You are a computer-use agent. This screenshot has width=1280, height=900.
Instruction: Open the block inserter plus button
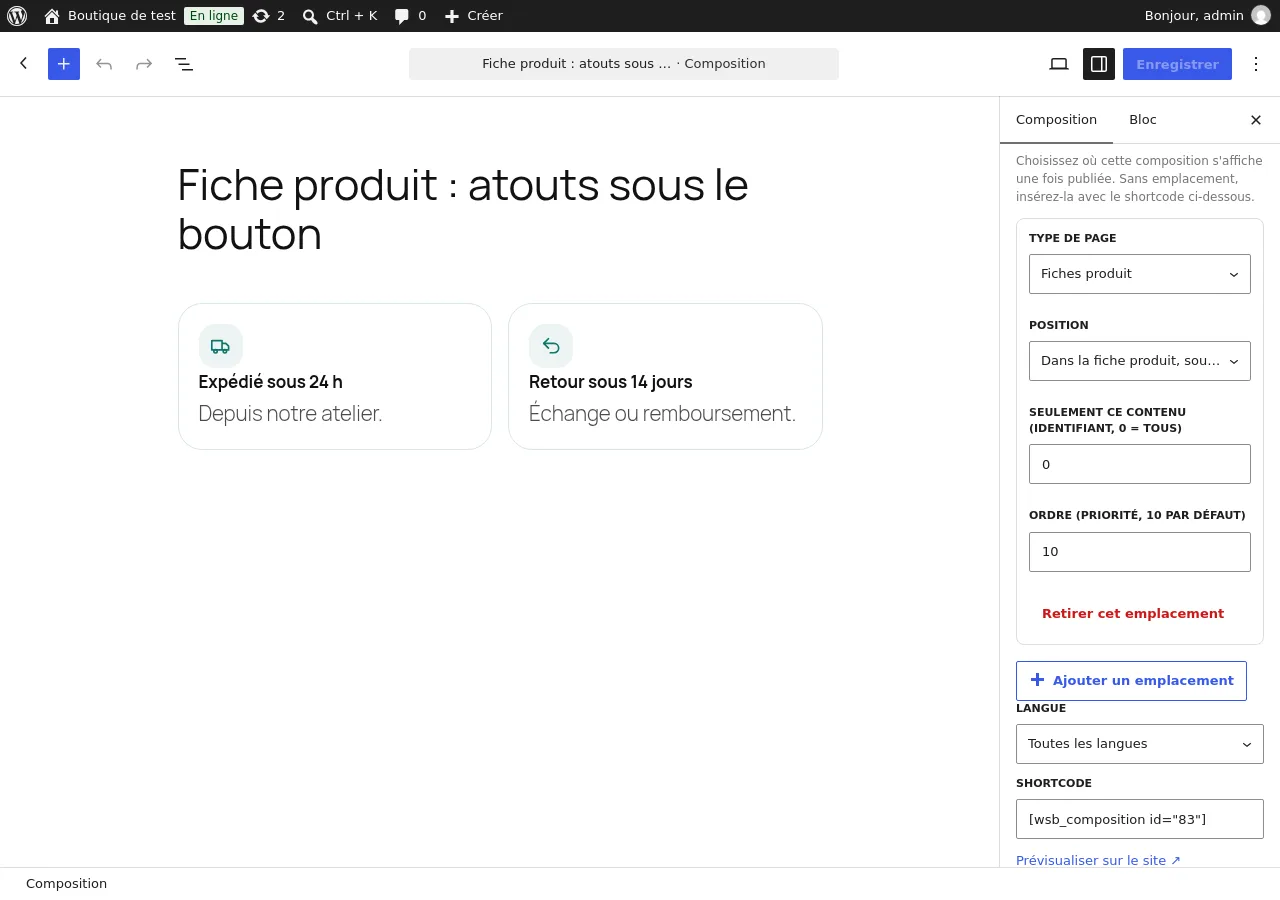pyautogui.click(x=64, y=64)
